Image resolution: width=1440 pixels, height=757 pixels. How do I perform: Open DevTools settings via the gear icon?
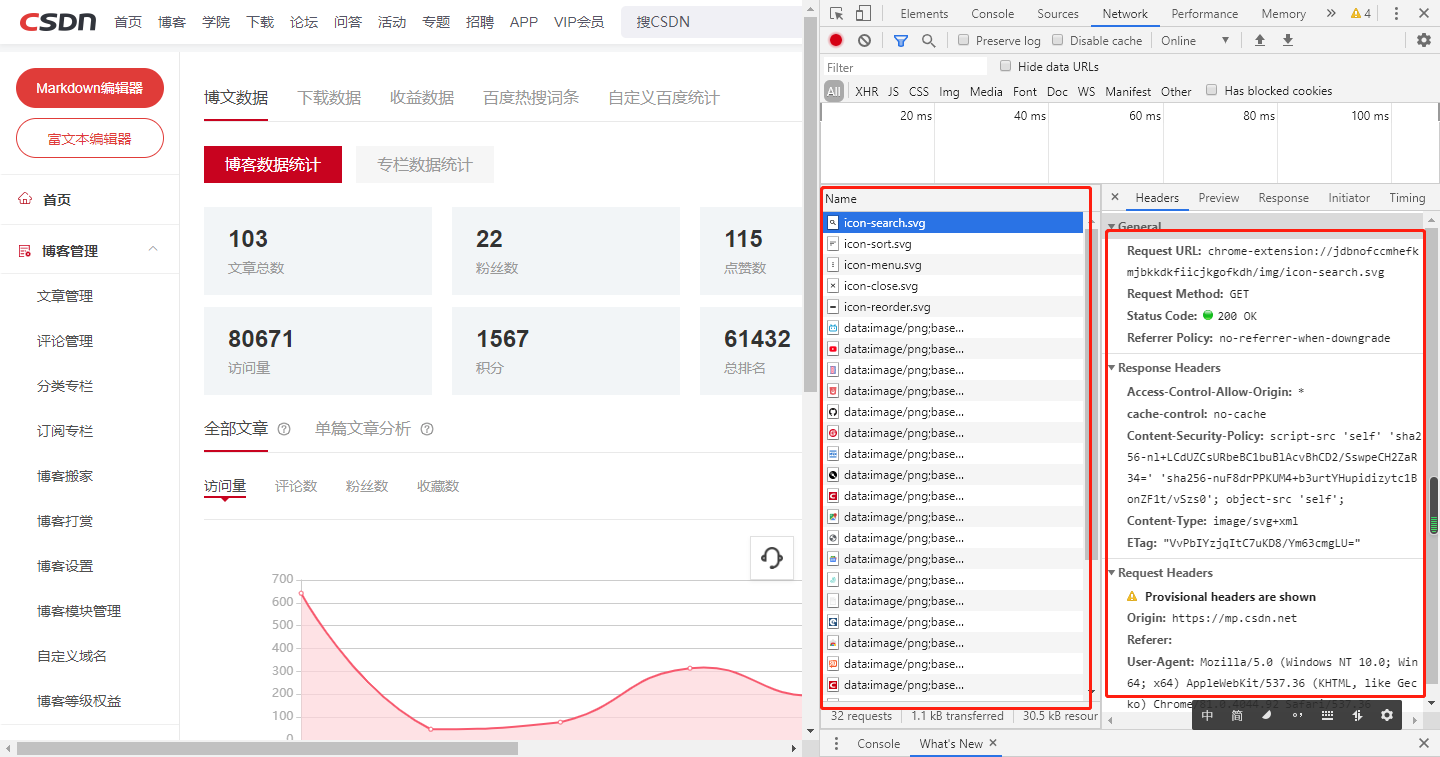(x=1424, y=40)
